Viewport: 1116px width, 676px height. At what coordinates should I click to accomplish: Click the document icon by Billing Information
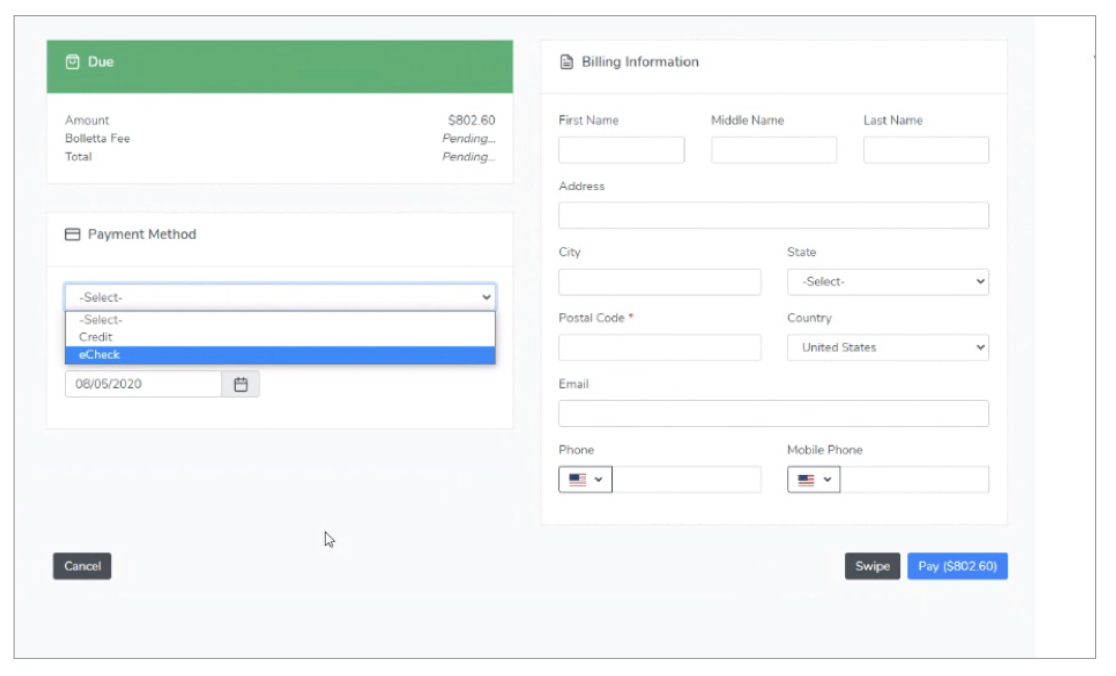[566, 62]
